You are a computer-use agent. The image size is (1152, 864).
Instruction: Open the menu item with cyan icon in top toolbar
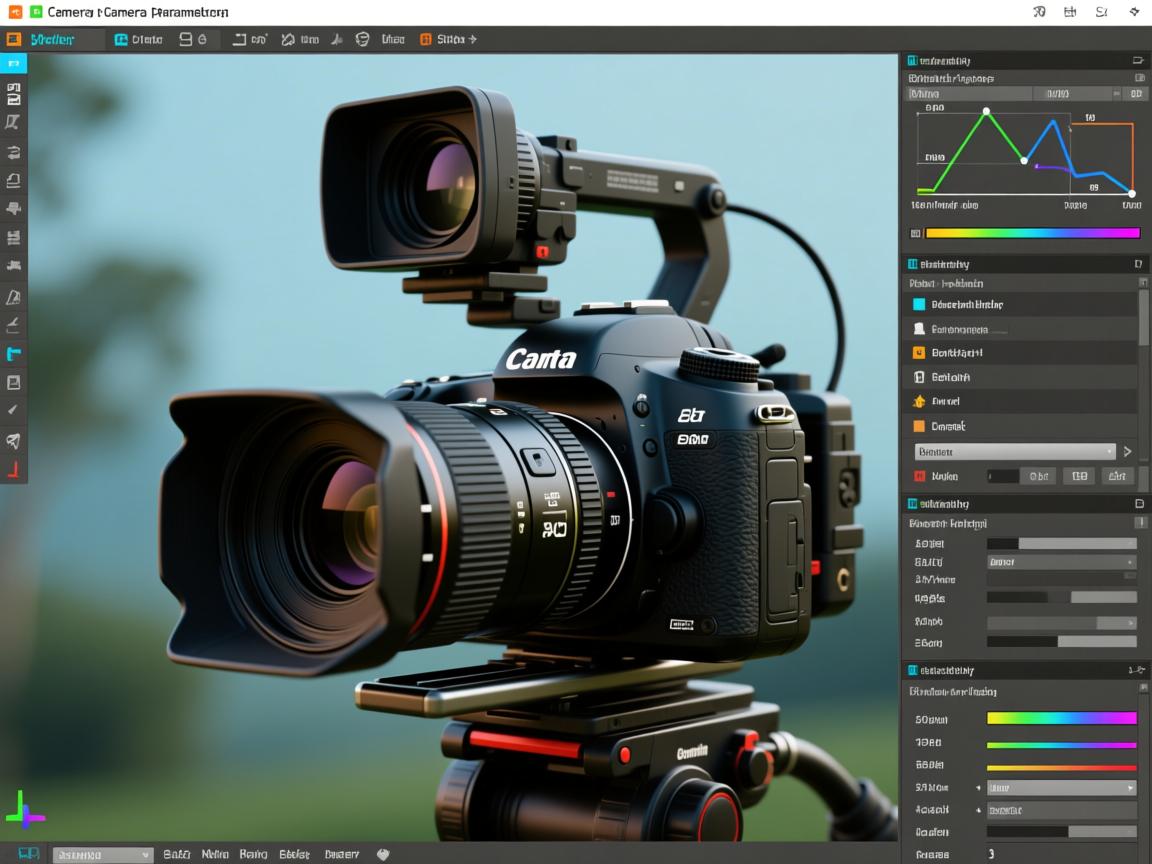pos(138,40)
